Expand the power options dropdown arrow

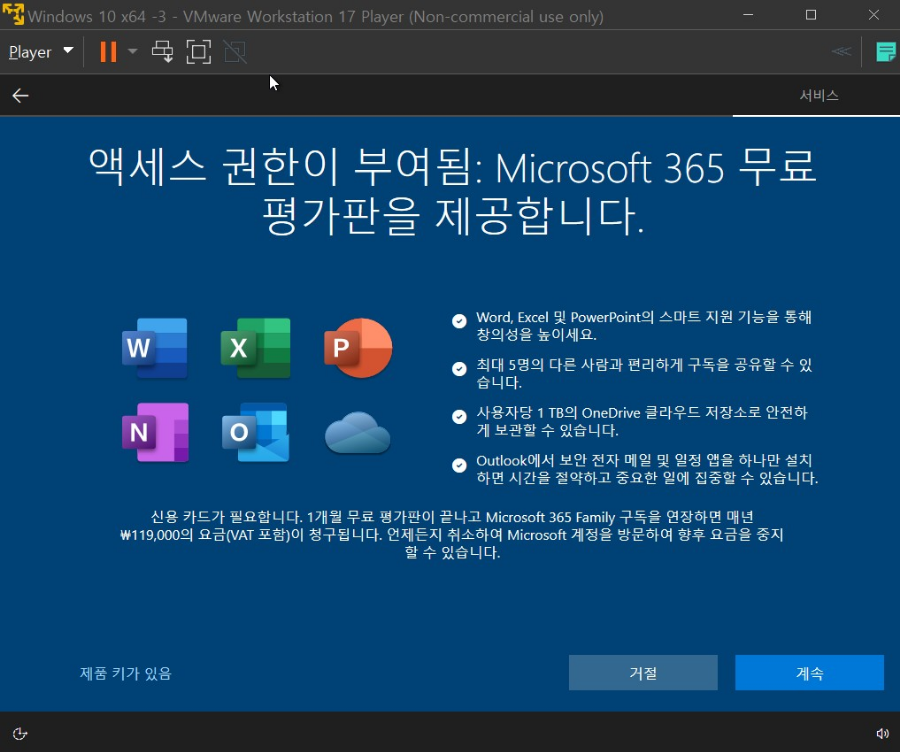[133, 52]
